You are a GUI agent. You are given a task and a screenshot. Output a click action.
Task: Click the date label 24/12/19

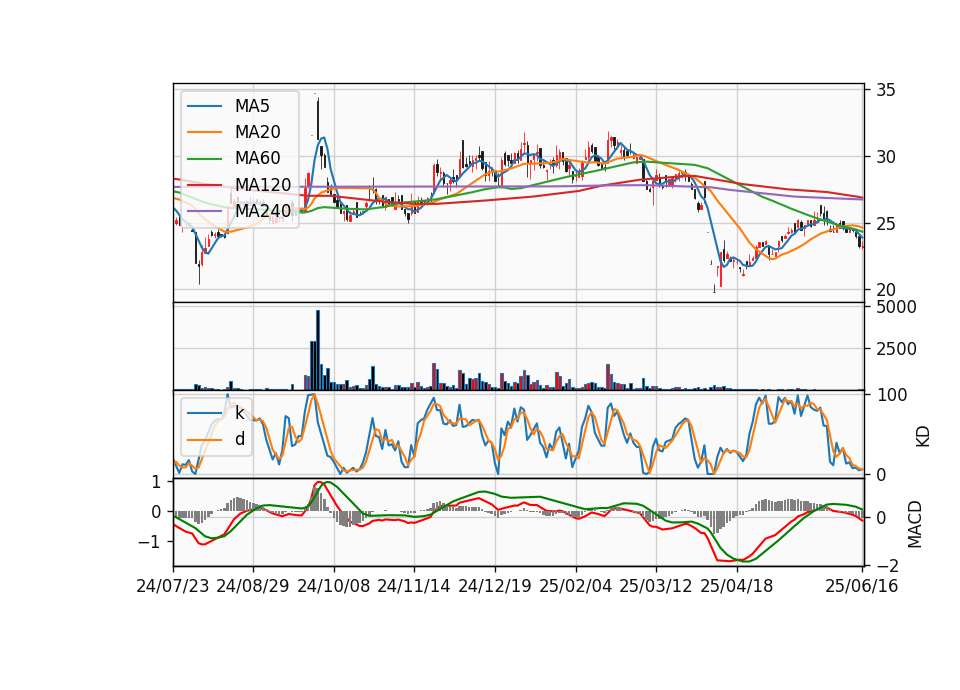click(x=495, y=586)
